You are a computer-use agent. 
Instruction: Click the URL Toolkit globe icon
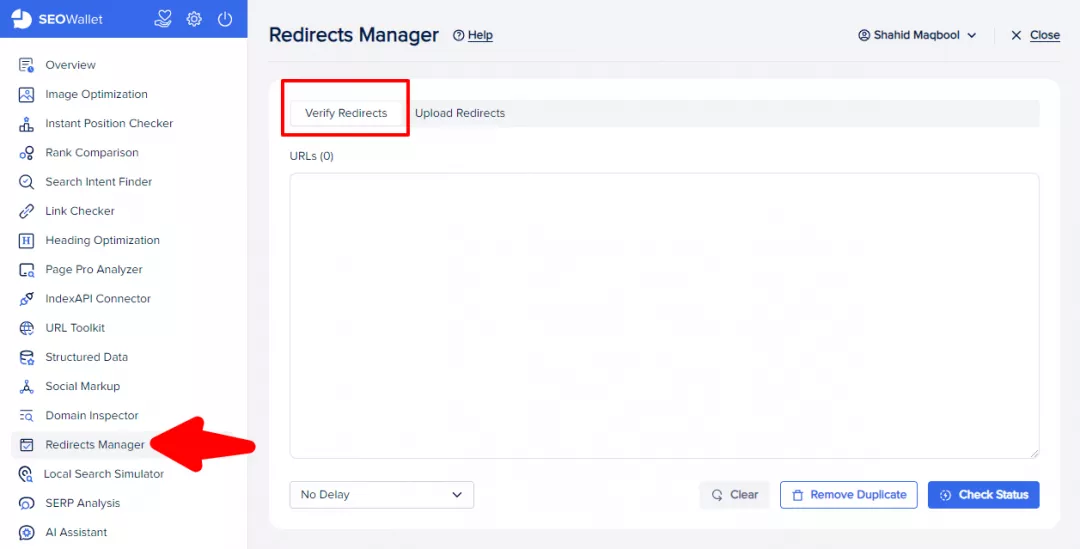pyautogui.click(x=26, y=328)
